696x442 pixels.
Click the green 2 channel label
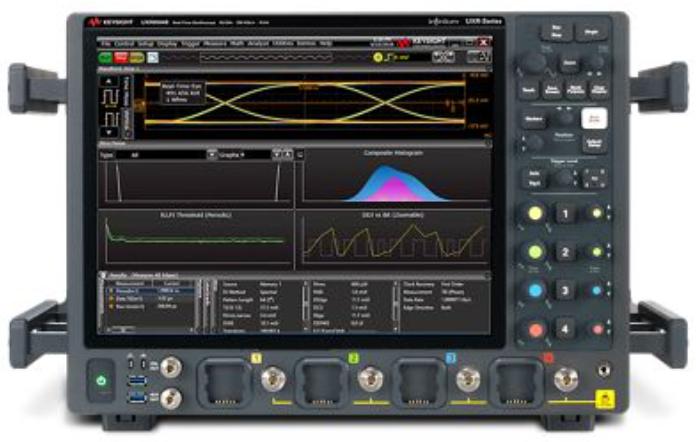353,358
